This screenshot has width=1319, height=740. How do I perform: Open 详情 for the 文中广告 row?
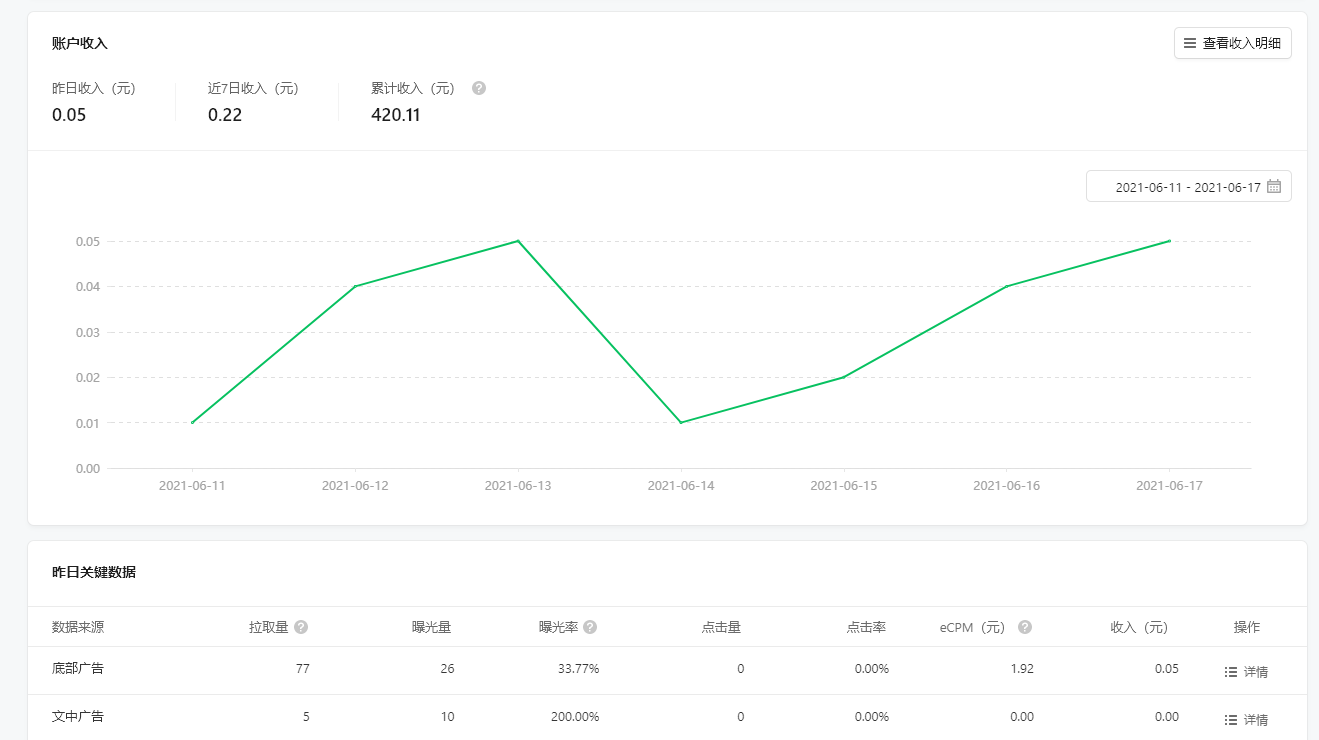tap(1246, 720)
